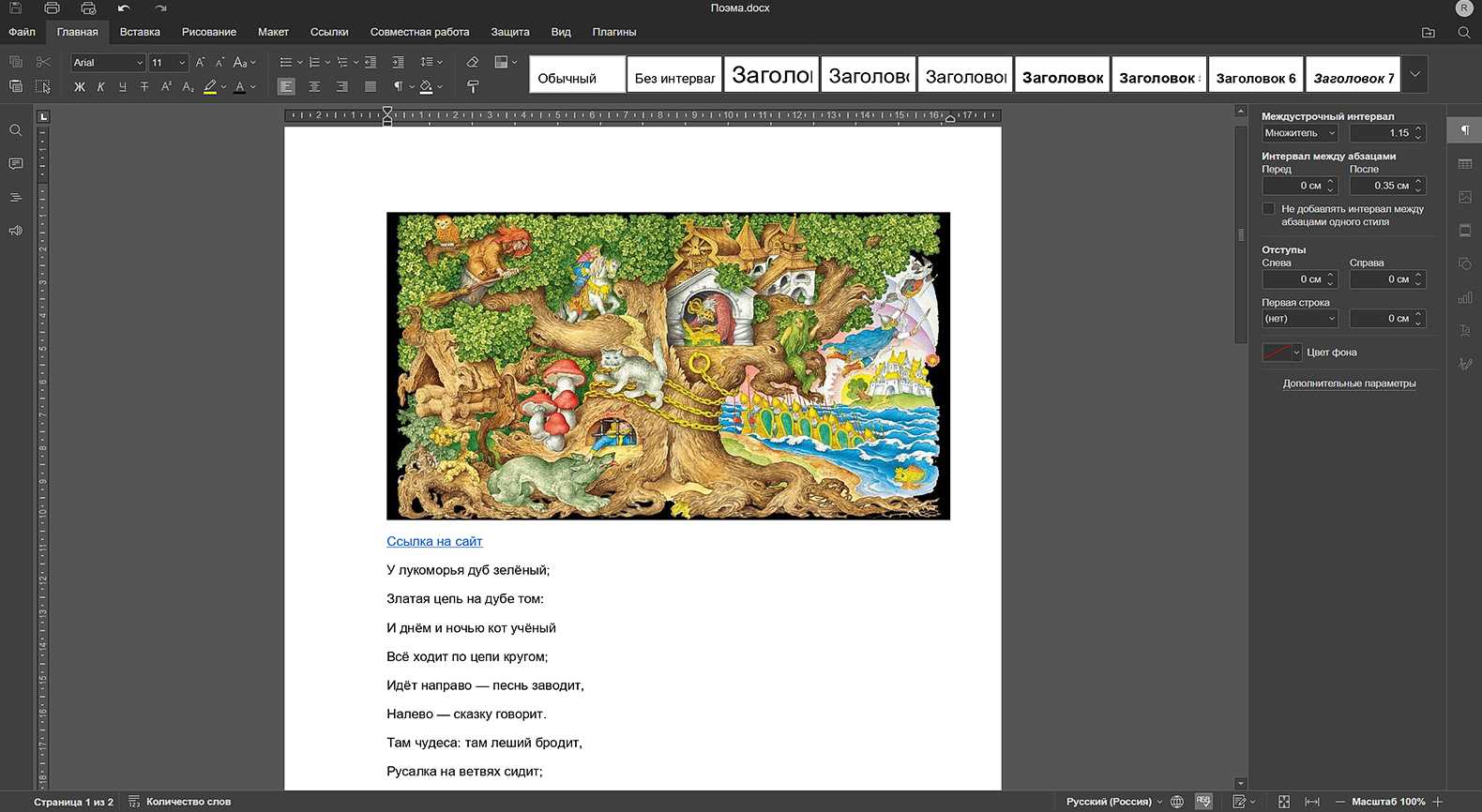This screenshot has height=812, width=1482.
Task: Open the Множитель line spacing dropdown
Action: [1299, 133]
